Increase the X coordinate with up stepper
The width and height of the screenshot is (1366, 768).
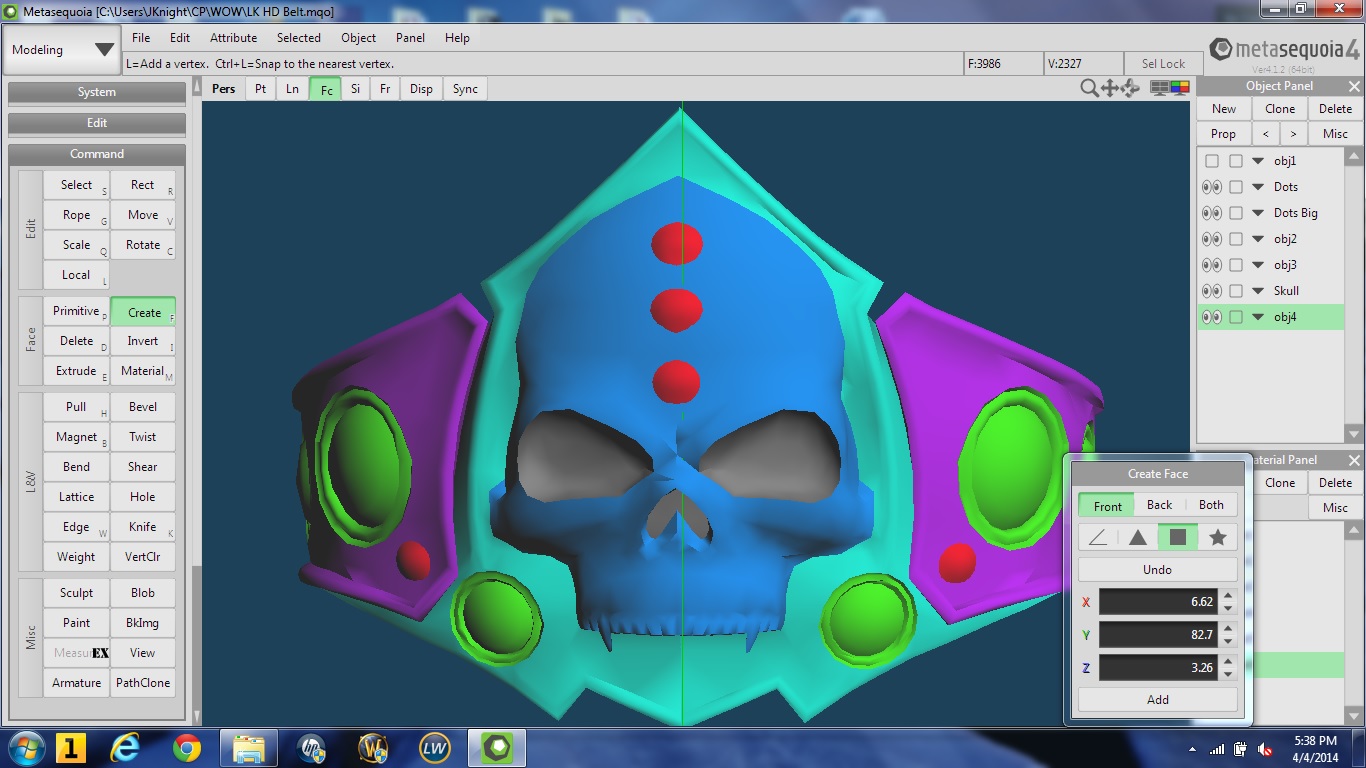tap(1228, 596)
